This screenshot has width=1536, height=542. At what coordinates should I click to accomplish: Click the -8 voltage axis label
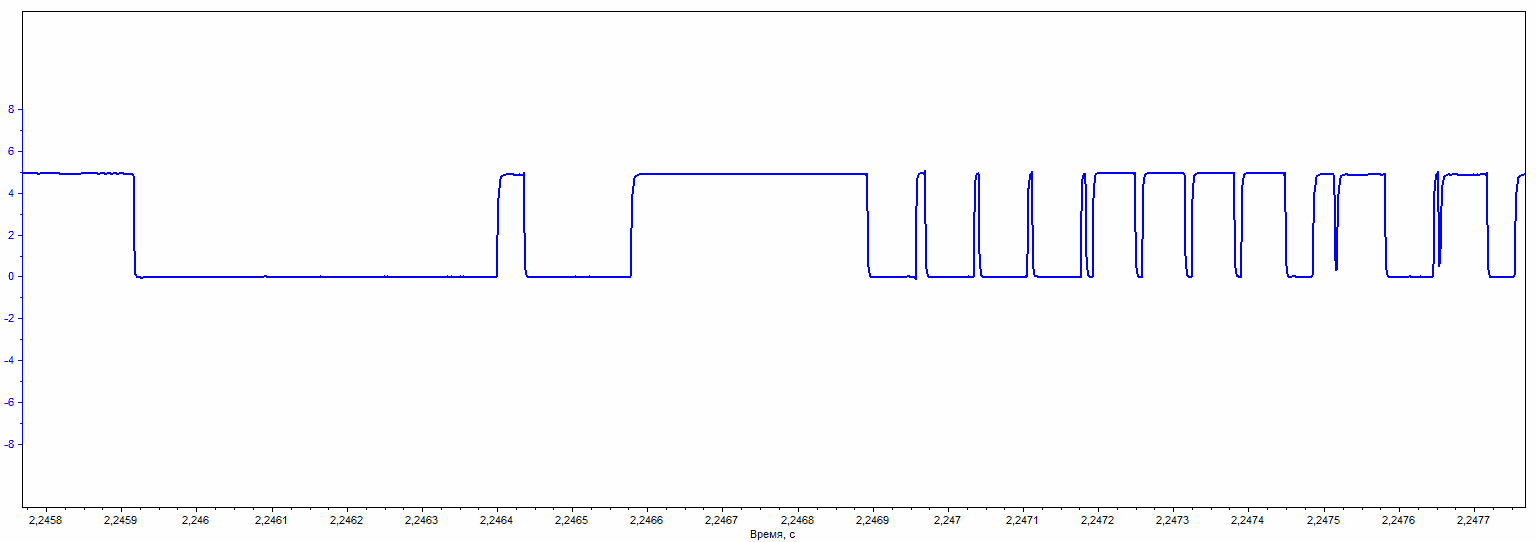(x=10, y=444)
